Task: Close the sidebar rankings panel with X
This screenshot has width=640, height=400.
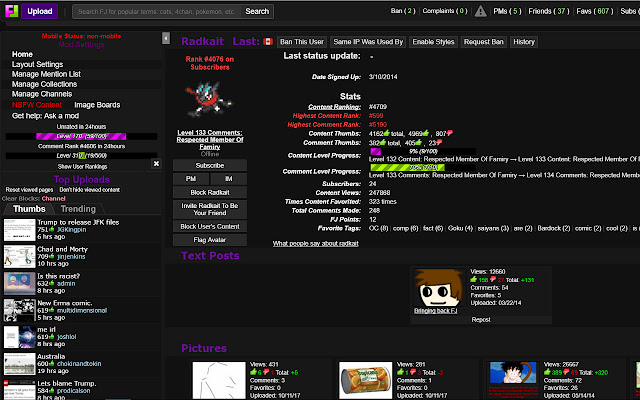Action: 156,163
